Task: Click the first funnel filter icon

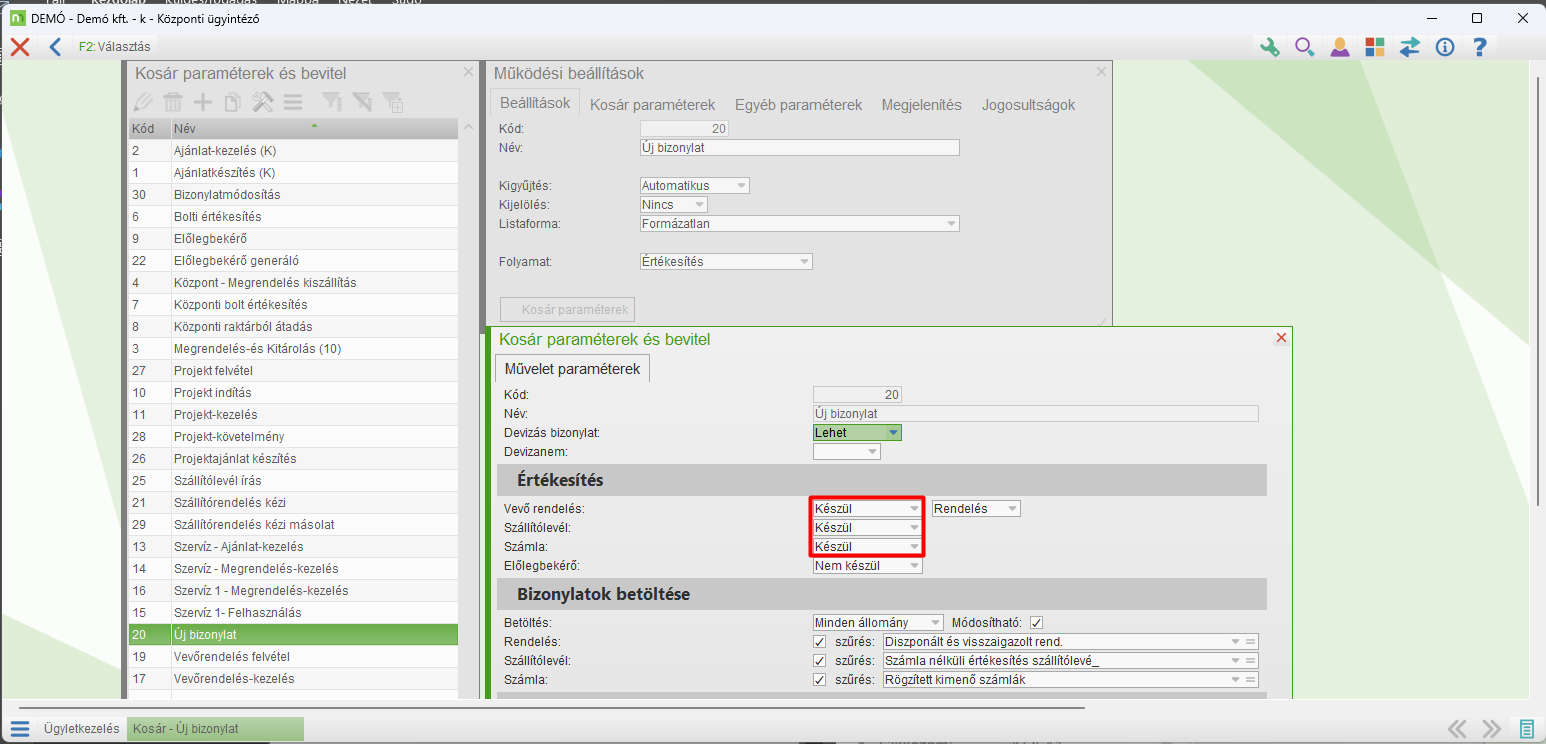Action: click(331, 101)
